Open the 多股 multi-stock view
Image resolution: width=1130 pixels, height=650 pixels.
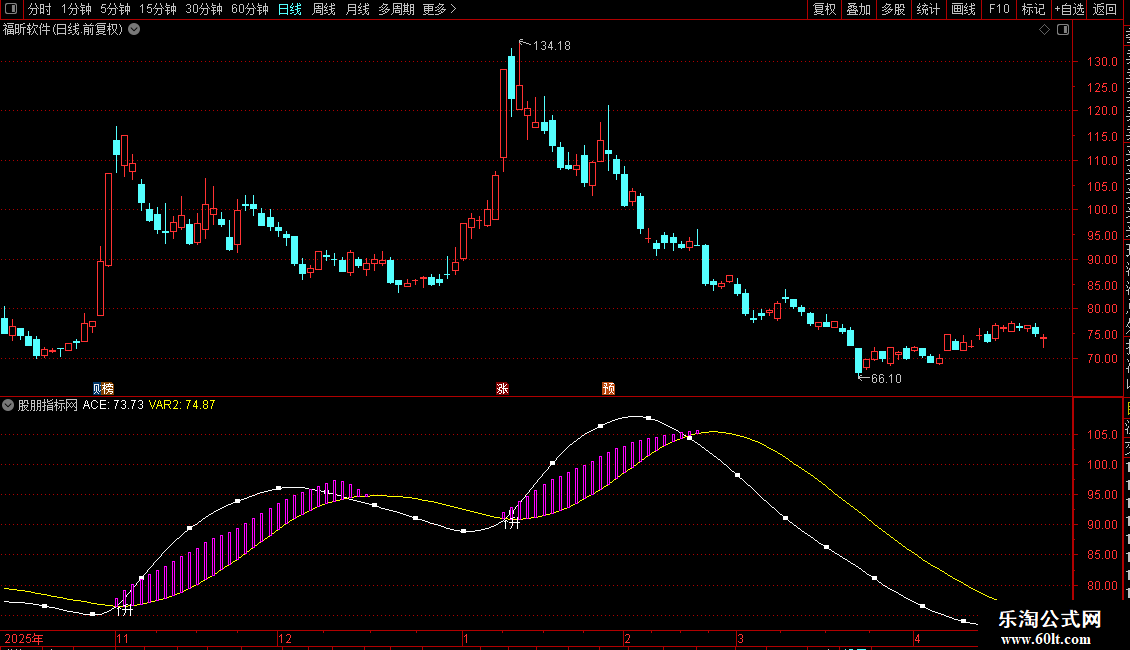[893, 9]
